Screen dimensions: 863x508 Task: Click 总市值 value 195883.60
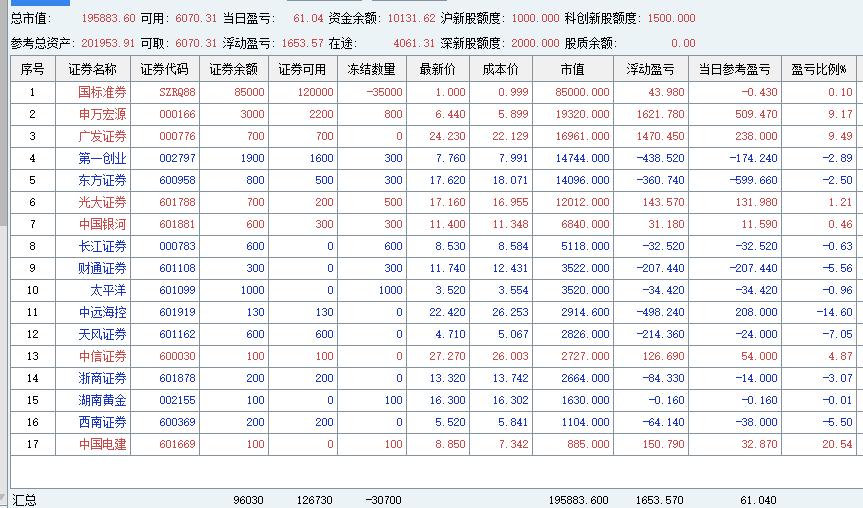pyautogui.click(x=108, y=18)
